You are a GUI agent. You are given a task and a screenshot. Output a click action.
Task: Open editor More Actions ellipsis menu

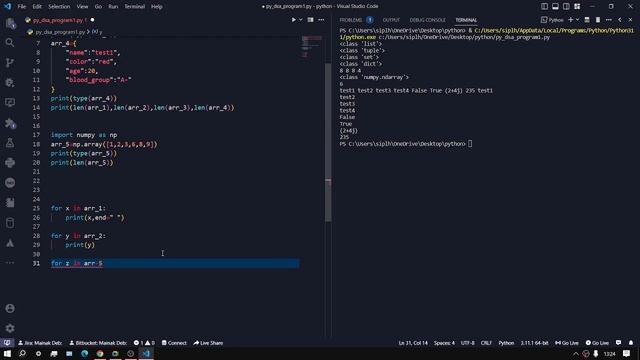tap(321, 20)
